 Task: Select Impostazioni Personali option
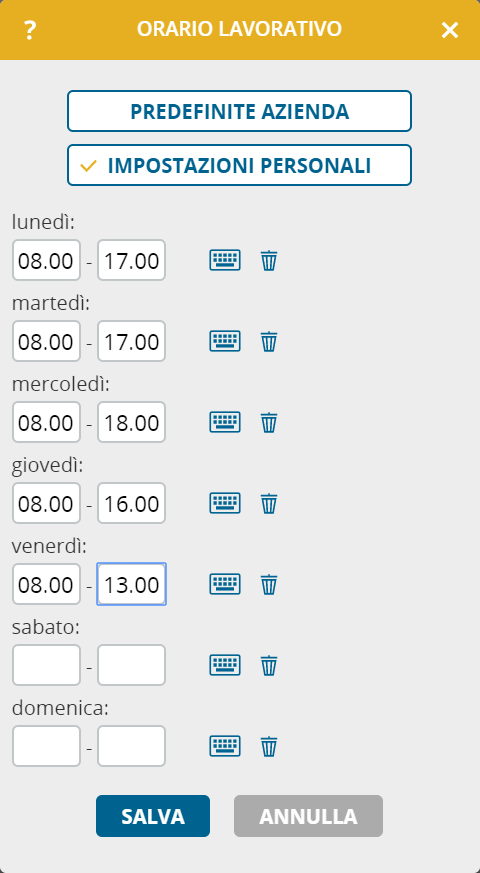(x=239, y=165)
